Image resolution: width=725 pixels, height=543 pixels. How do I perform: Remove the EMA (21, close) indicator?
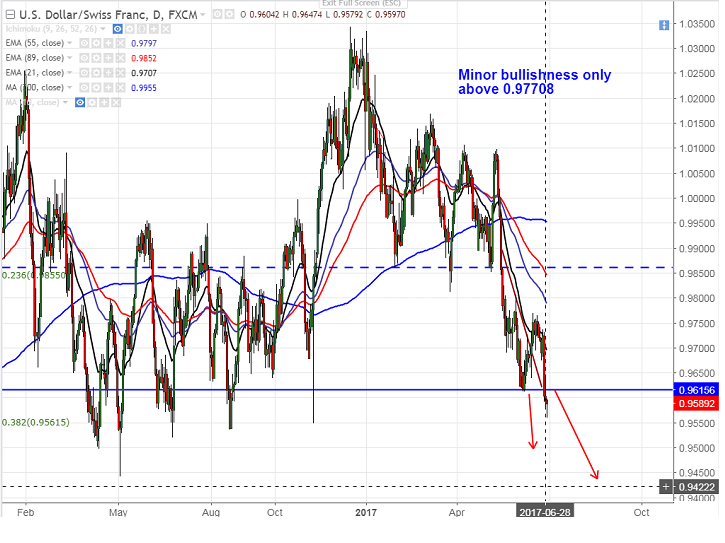point(120,73)
